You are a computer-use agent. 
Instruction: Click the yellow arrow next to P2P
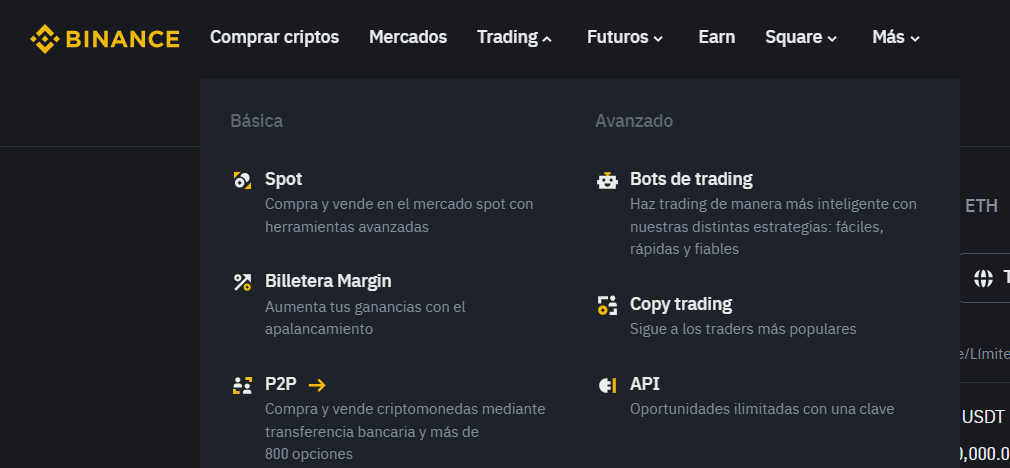[x=317, y=385]
